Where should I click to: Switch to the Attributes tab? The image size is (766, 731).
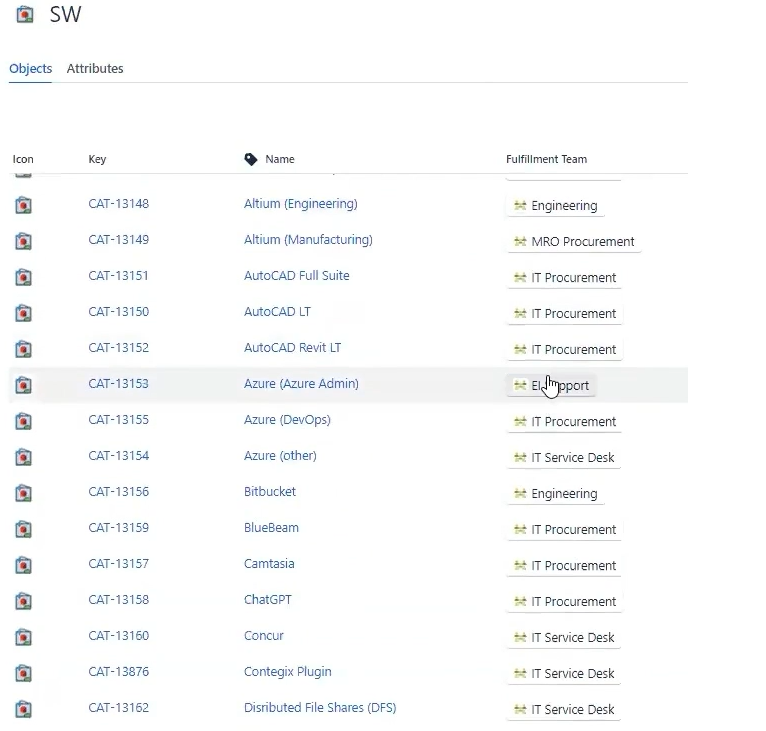95,68
